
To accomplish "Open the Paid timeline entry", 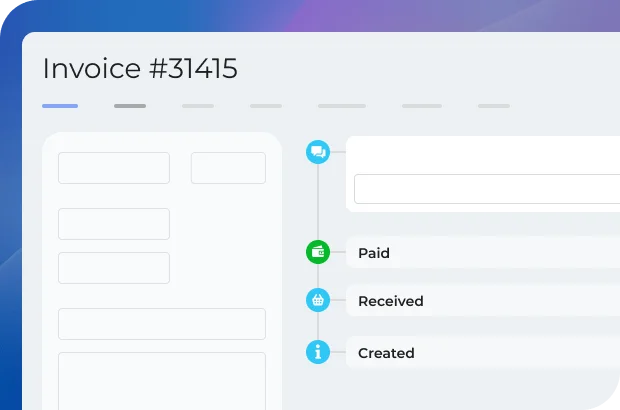I will 480,253.
